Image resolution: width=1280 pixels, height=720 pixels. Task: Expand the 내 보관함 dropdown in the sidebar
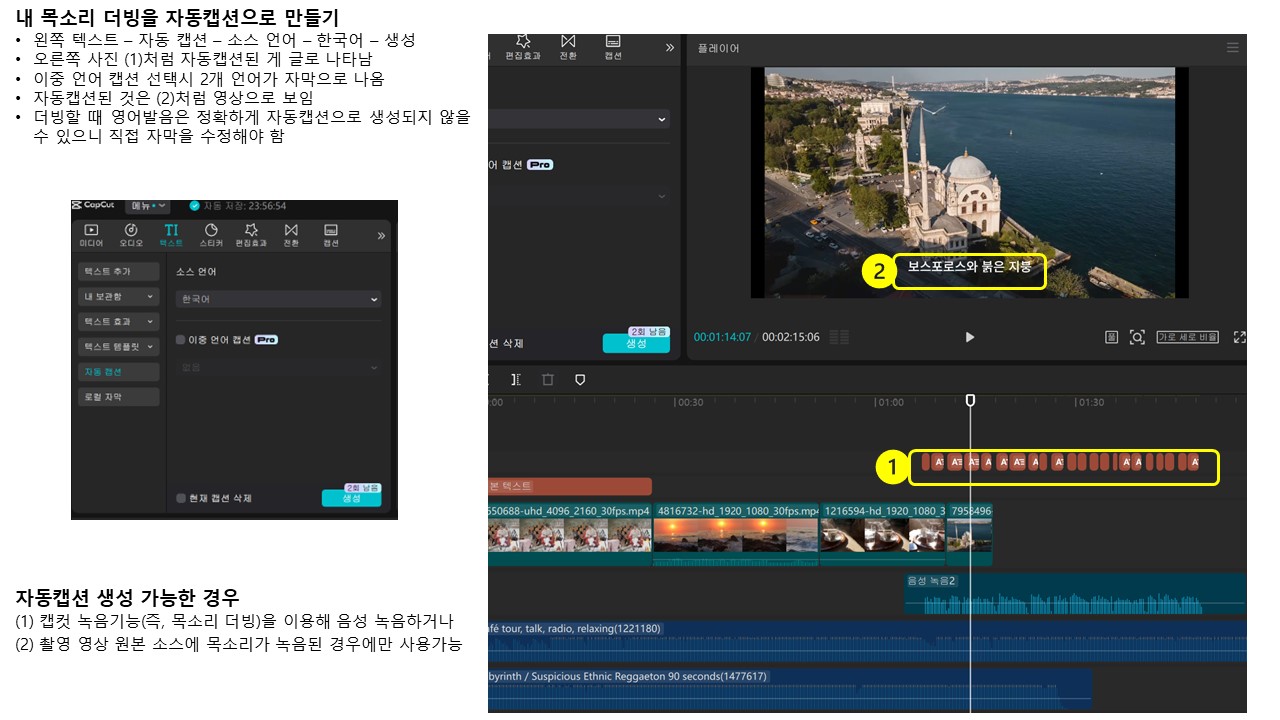[x=118, y=297]
